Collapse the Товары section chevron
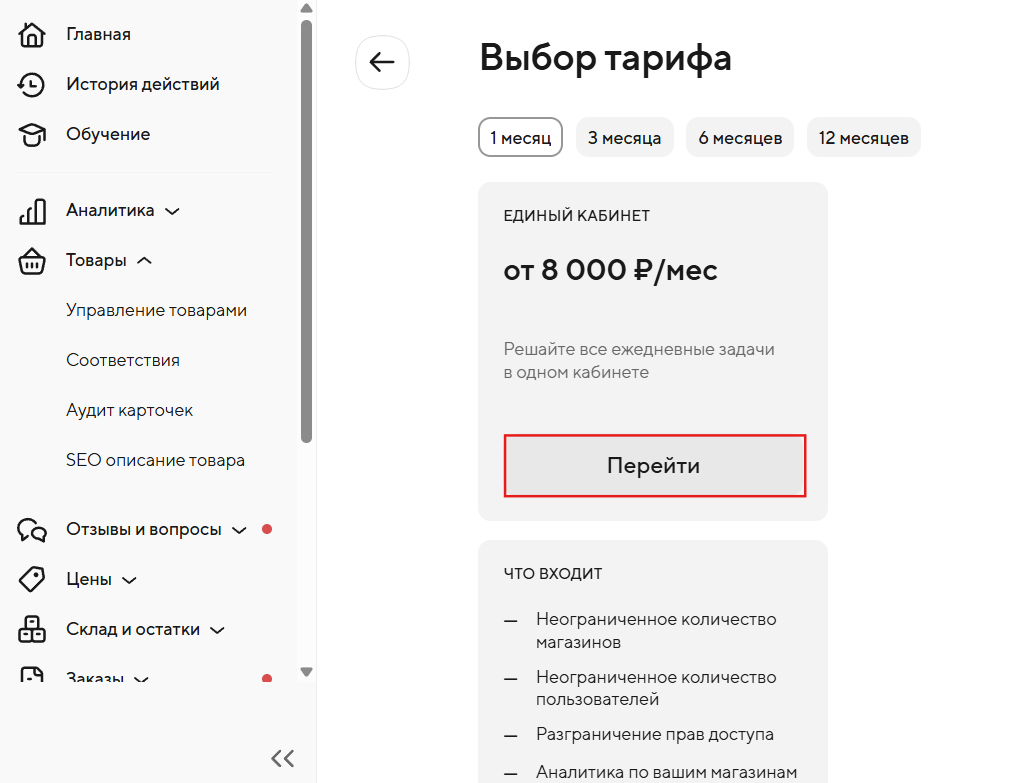 point(144,261)
